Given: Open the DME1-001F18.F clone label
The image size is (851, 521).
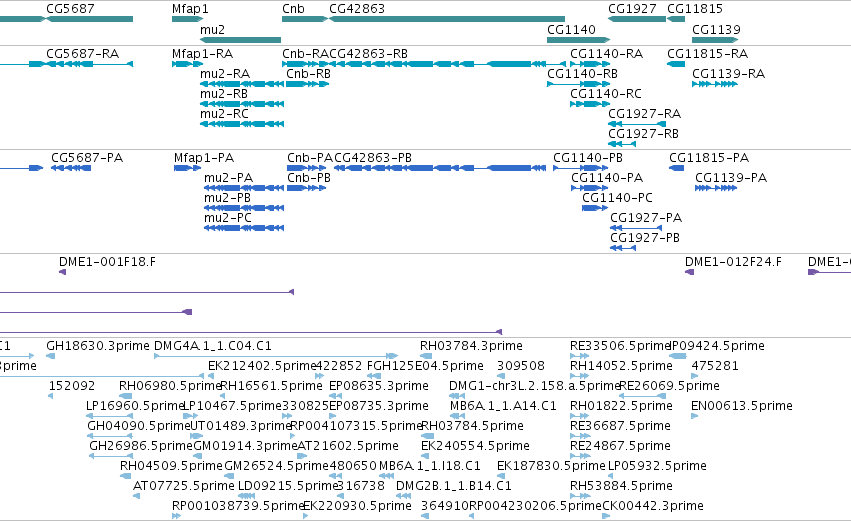Looking at the screenshot, I should [x=107, y=262].
